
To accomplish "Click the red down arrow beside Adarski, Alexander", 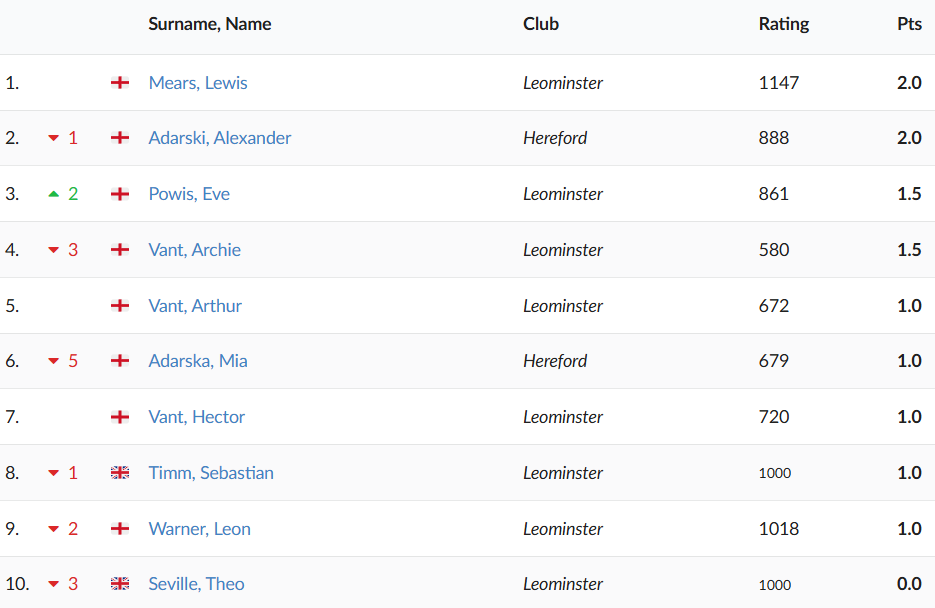I will coord(54,138).
